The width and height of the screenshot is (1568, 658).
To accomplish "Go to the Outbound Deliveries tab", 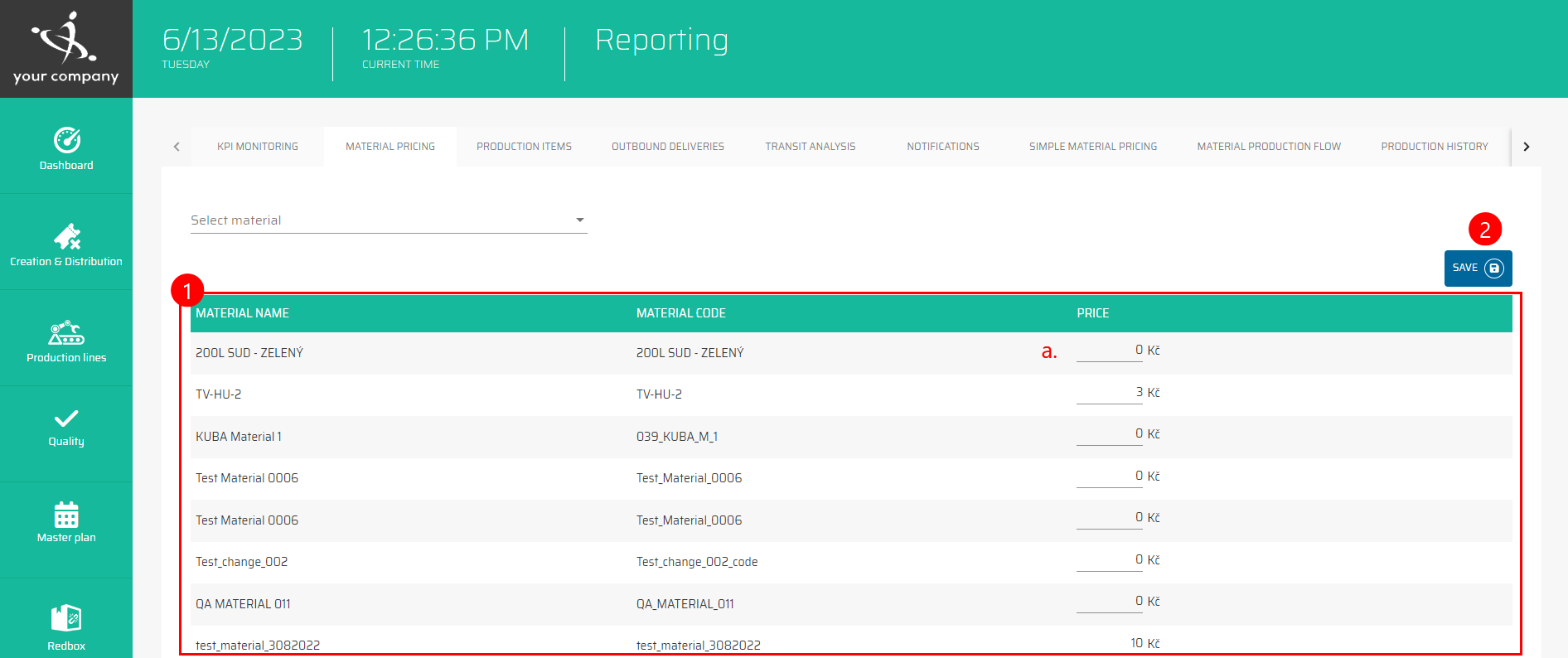I will 668,147.
